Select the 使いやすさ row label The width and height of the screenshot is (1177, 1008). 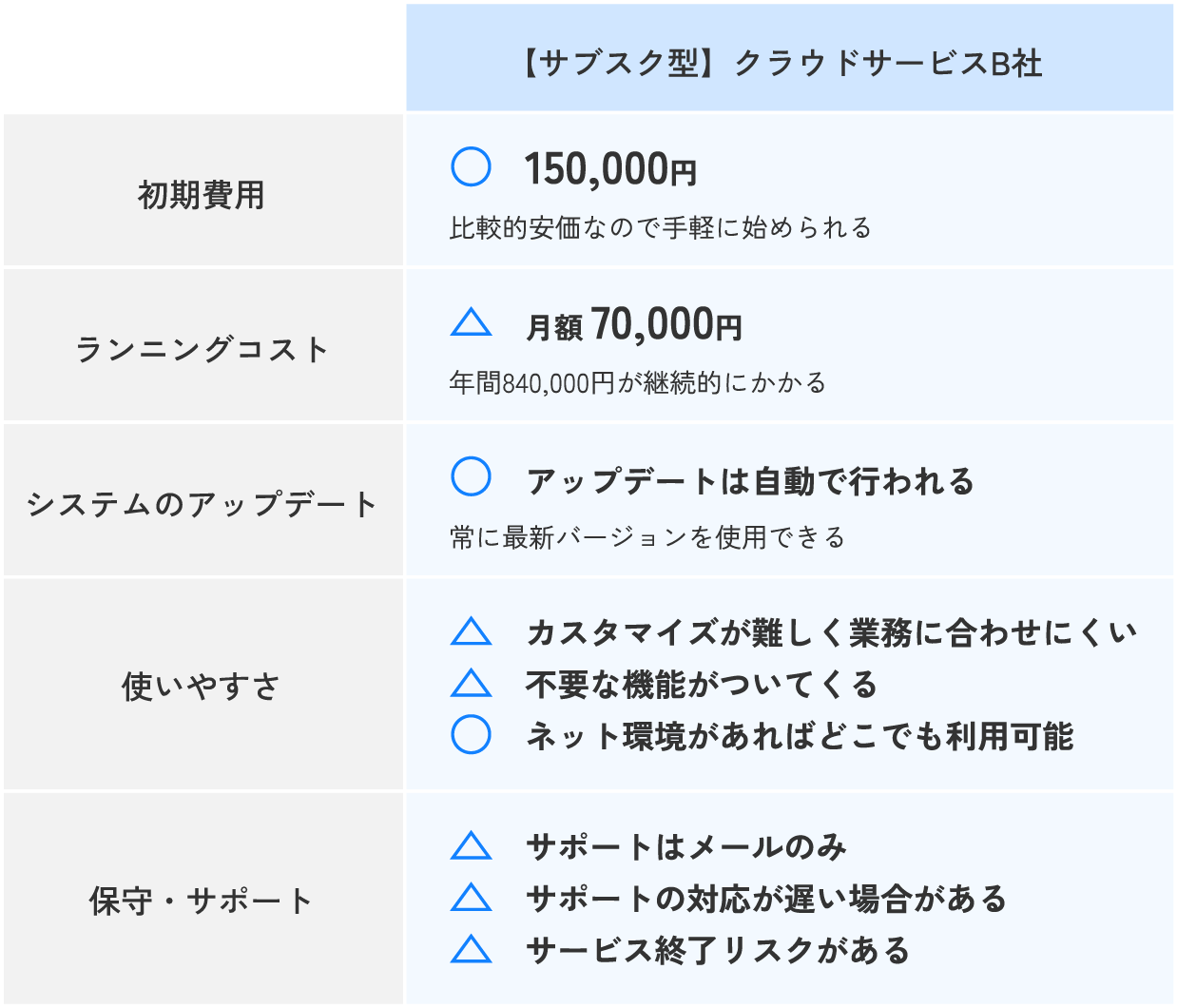pyautogui.click(x=201, y=687)
